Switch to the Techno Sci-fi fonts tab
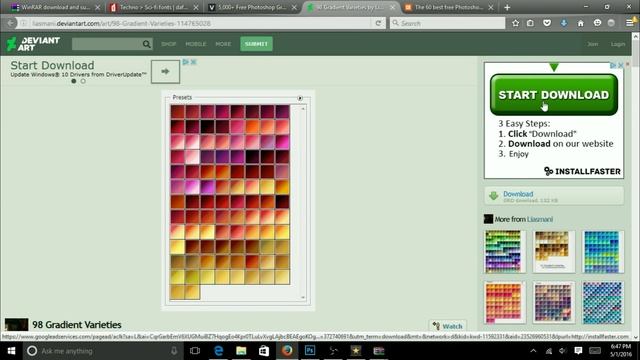The width and height of the screenshot is (640, 360). [x=153, y=7]
